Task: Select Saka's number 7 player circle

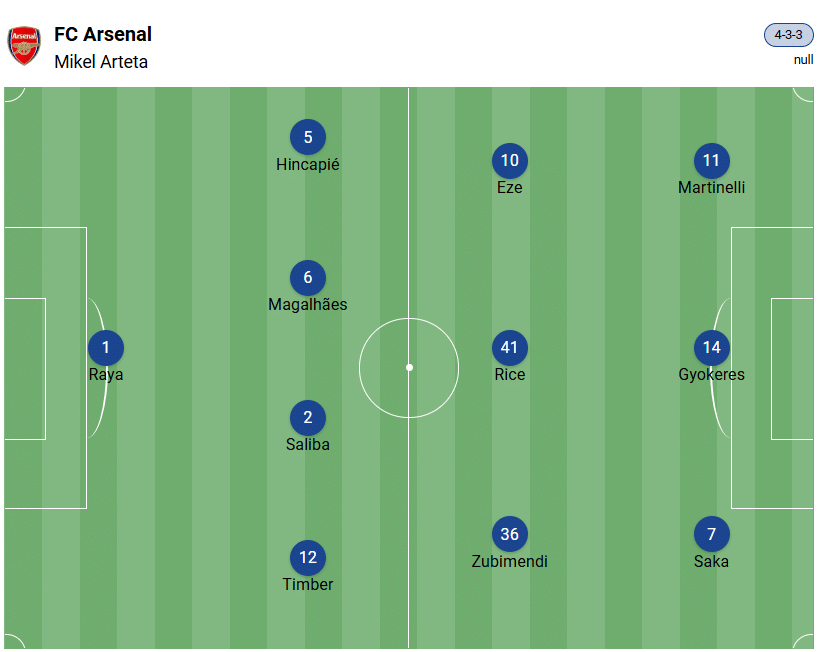Action: [712, 535]
